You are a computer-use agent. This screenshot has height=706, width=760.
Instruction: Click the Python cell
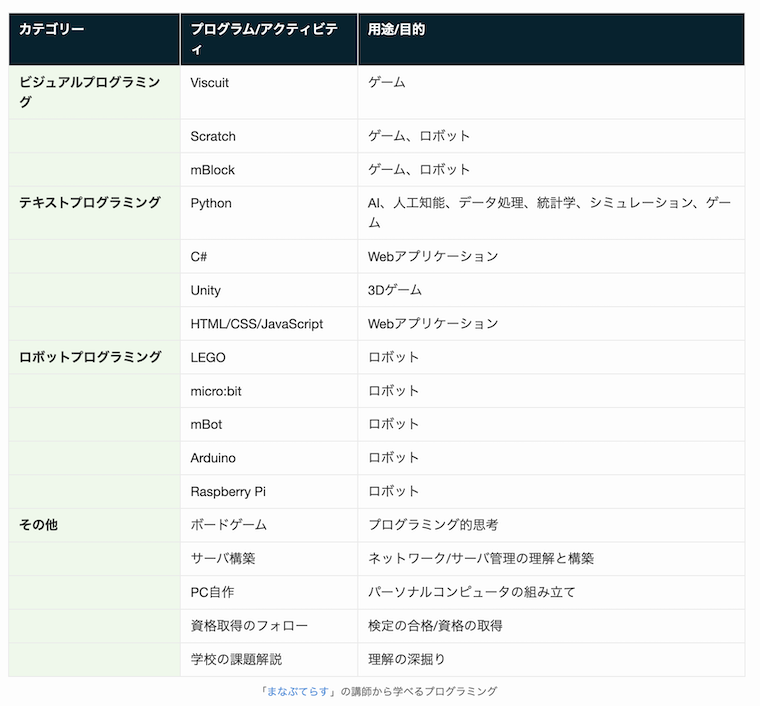(269, 213)
